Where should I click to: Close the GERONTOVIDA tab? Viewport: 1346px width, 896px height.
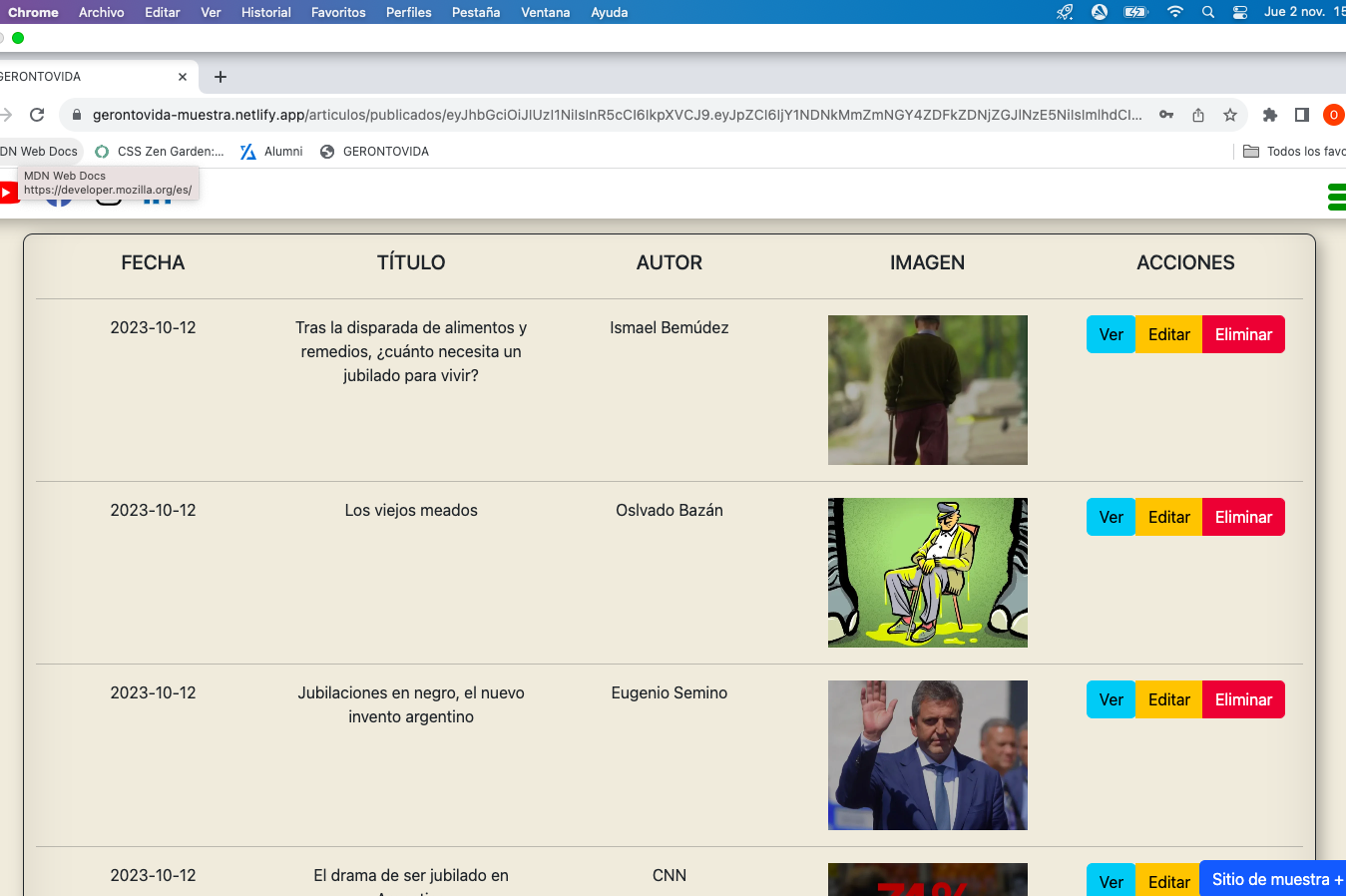pyautogui.click(x=183, y=77)
